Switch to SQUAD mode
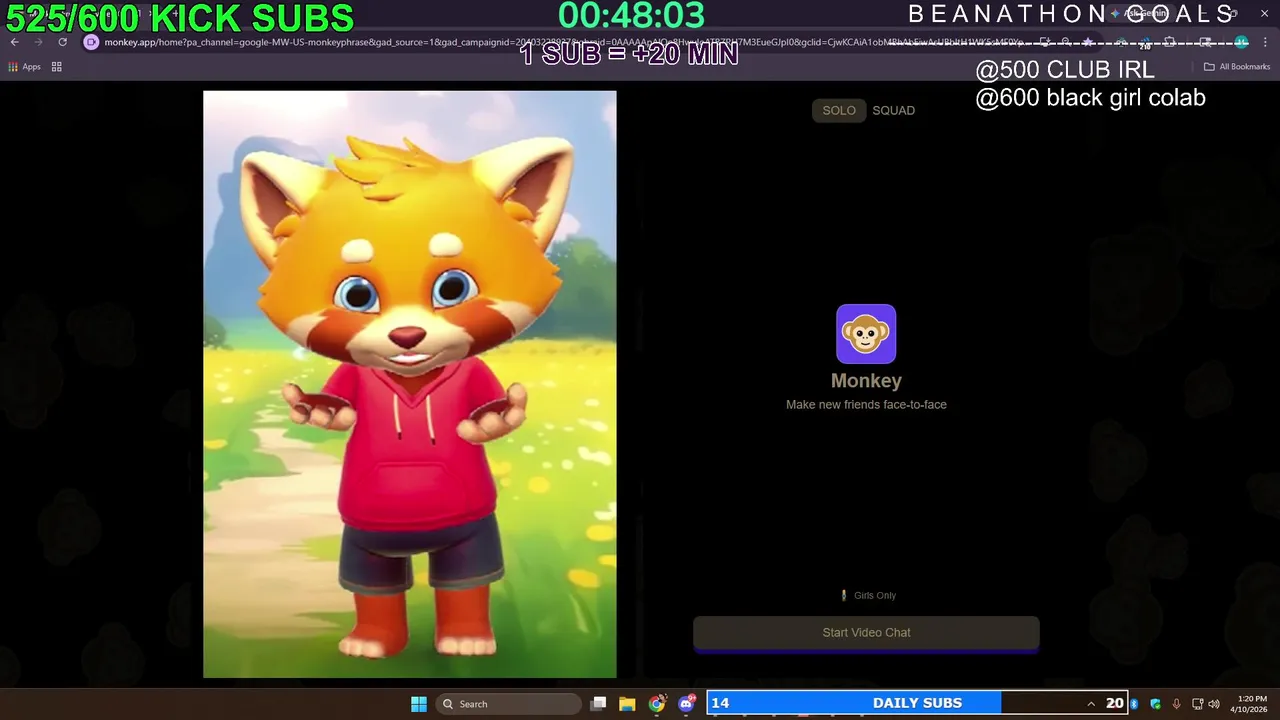This screenshot has height=720, width=1280. pyautogui.click(x=893, y=111)
